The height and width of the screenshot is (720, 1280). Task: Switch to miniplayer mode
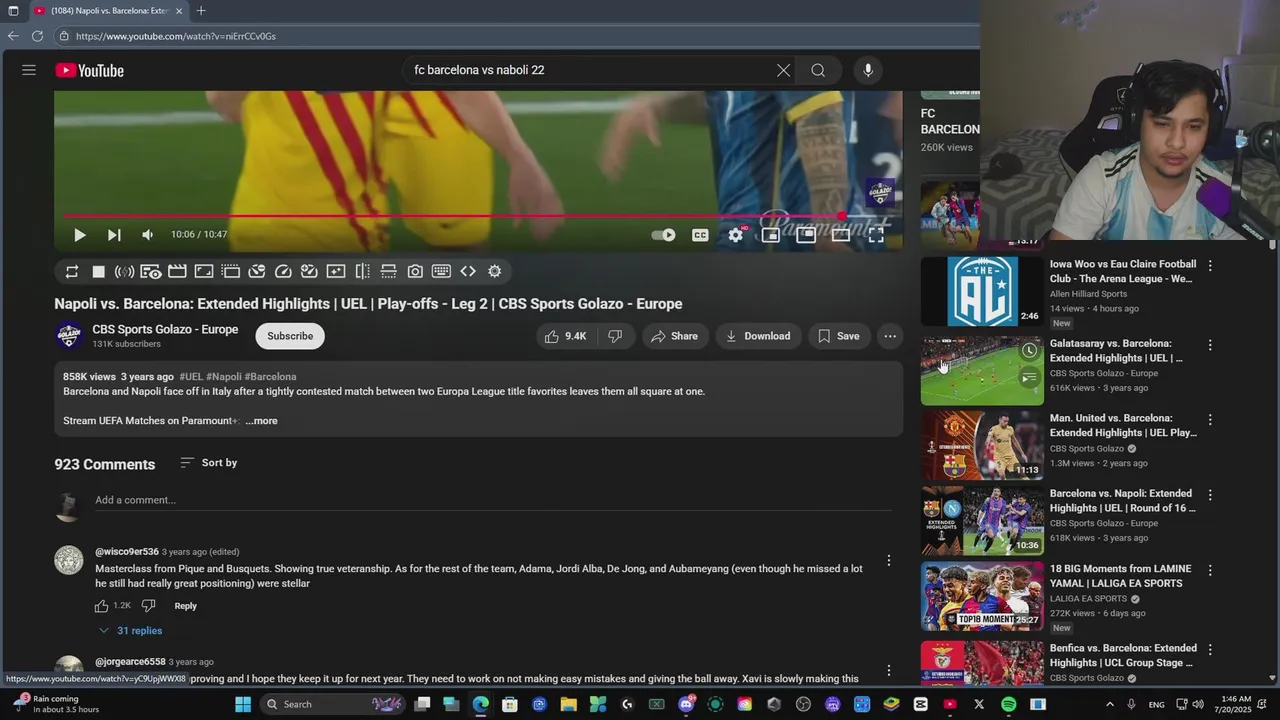pyautogui.click(x=770, y=235)
